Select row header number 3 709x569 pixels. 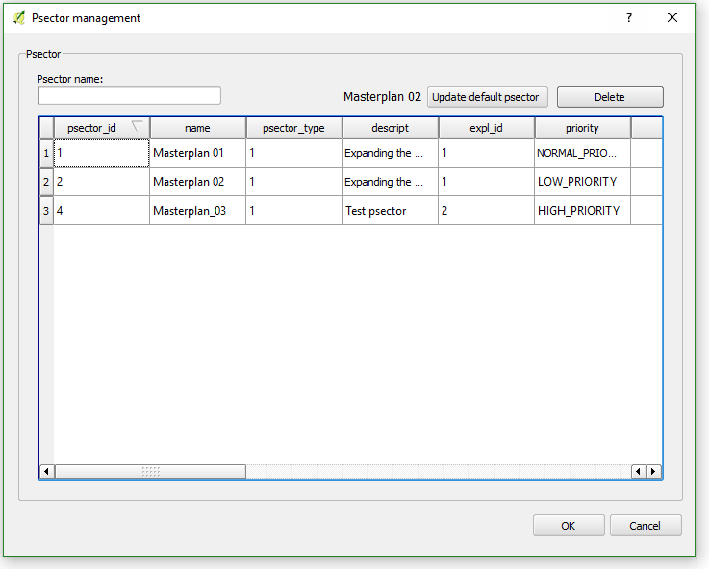[46, 211]
